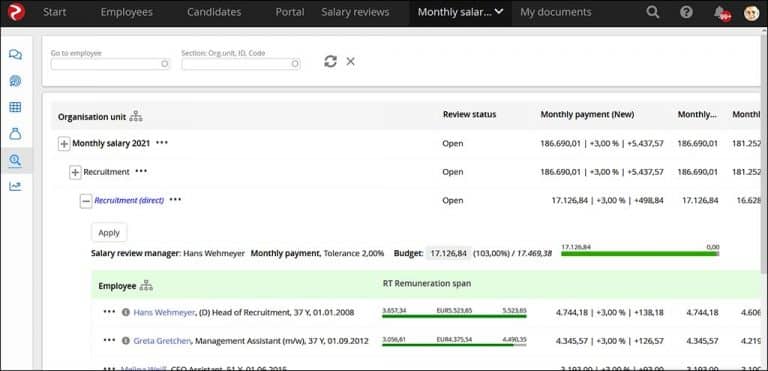
Task: Select the table grid sidebar icon
Action: (15, 107)
